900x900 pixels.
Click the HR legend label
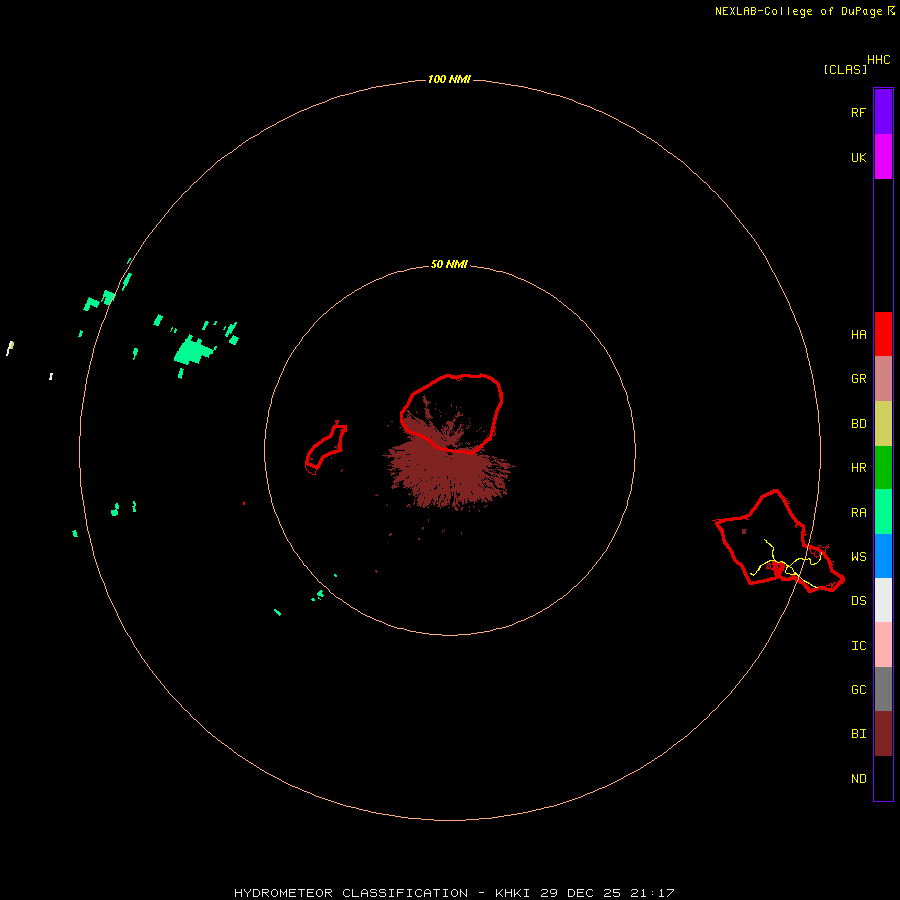[858, 467]
